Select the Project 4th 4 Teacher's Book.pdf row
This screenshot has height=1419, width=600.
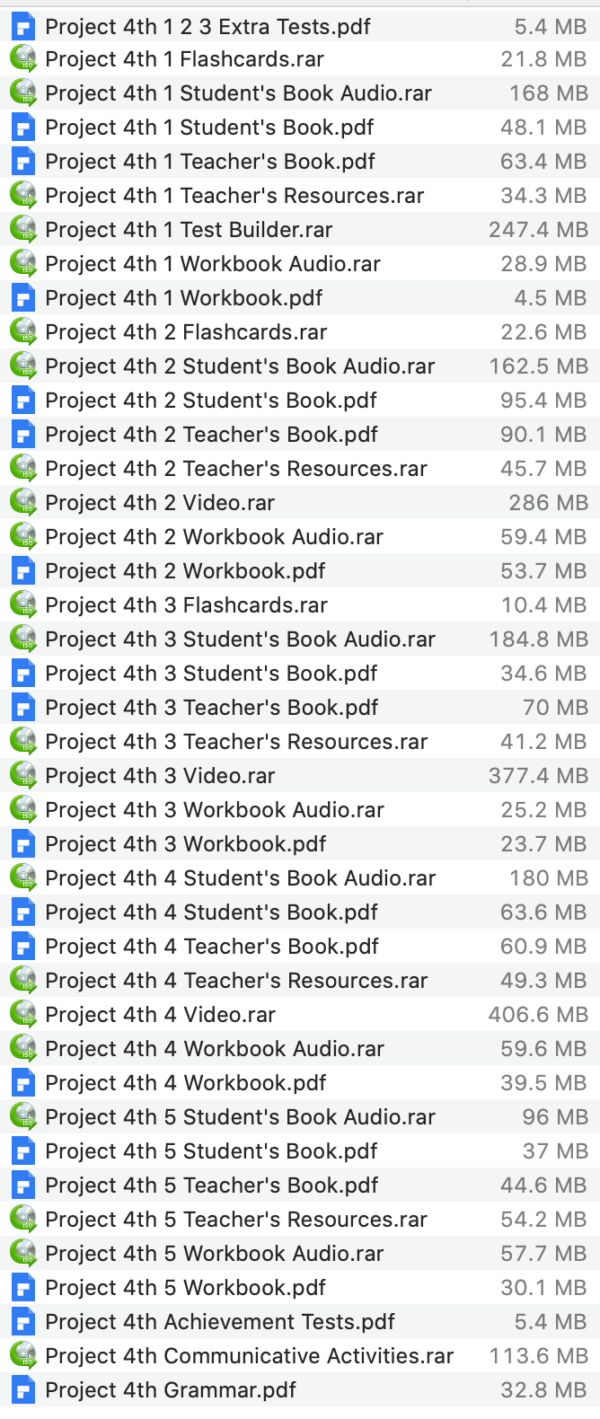click(211, 946)
